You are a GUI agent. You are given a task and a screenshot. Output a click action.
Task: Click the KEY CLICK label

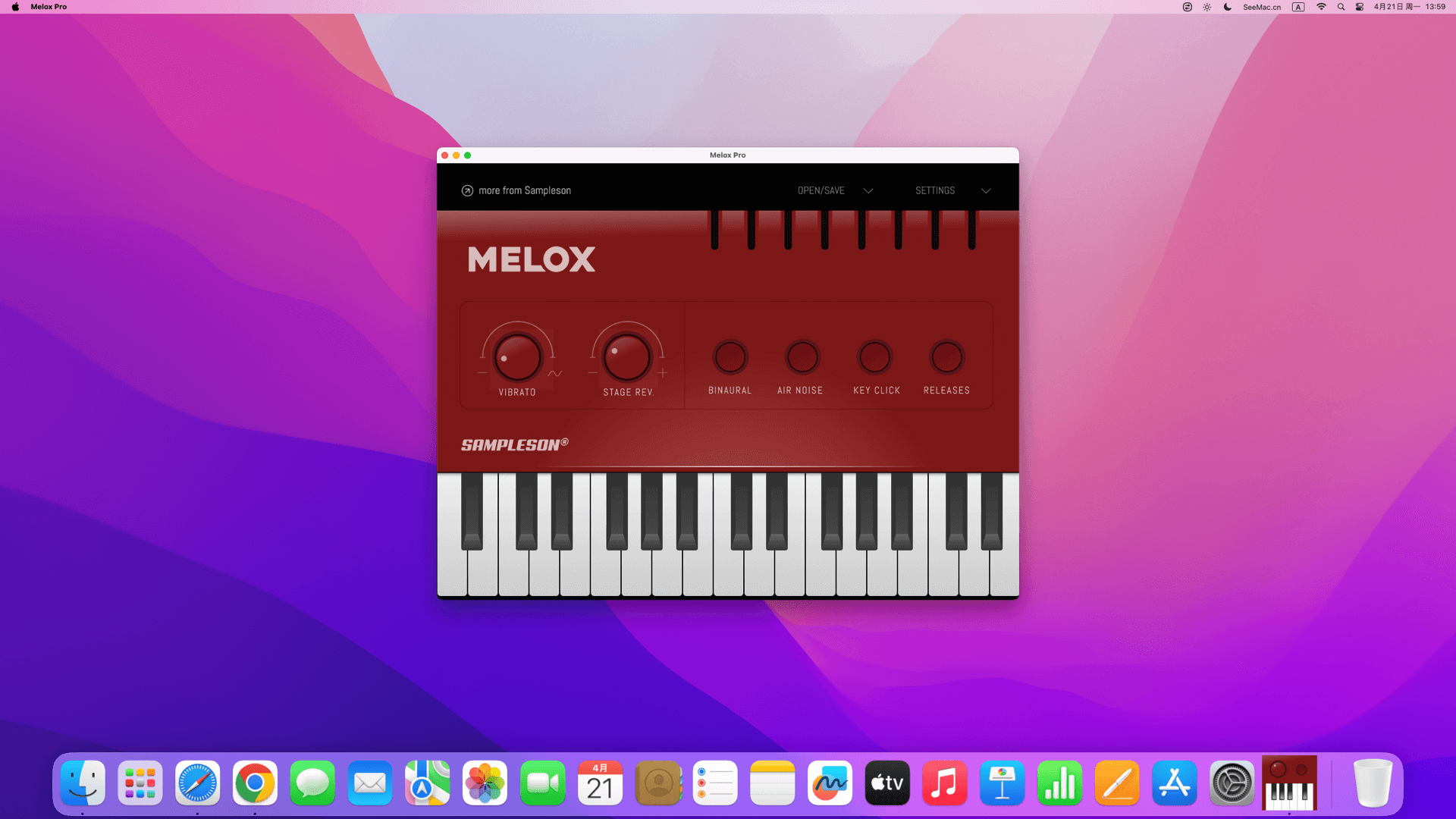(877, 391)
